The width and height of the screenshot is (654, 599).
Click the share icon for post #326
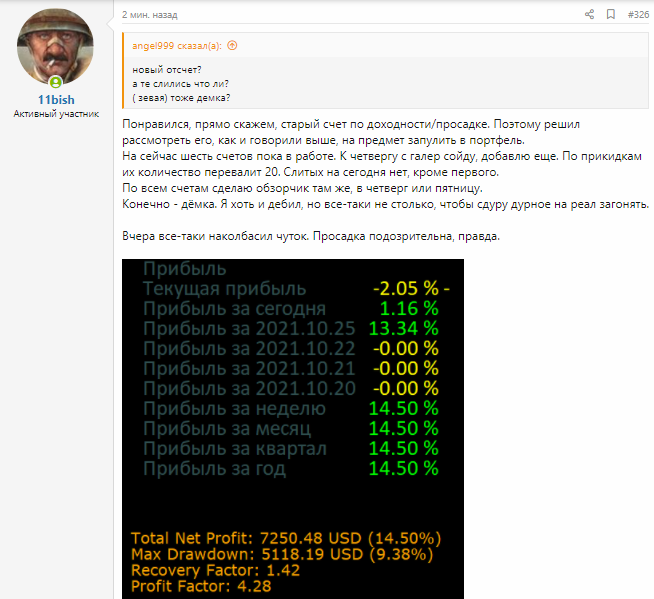coord(589,15)
